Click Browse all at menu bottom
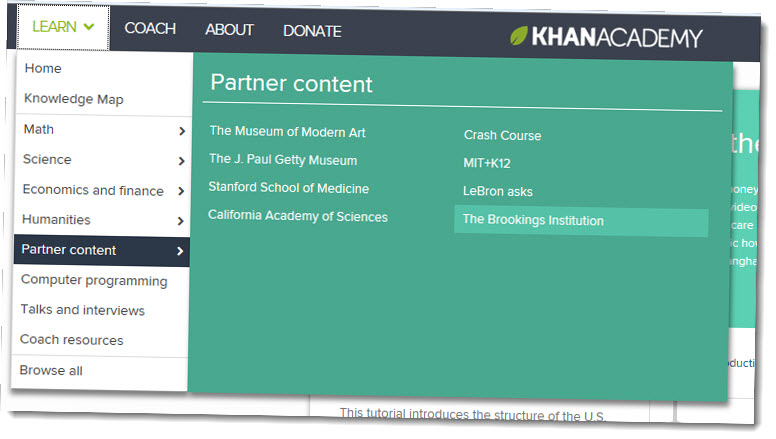Image resolution: width=776 pixels, height=439 pixels. click(51, 371)
